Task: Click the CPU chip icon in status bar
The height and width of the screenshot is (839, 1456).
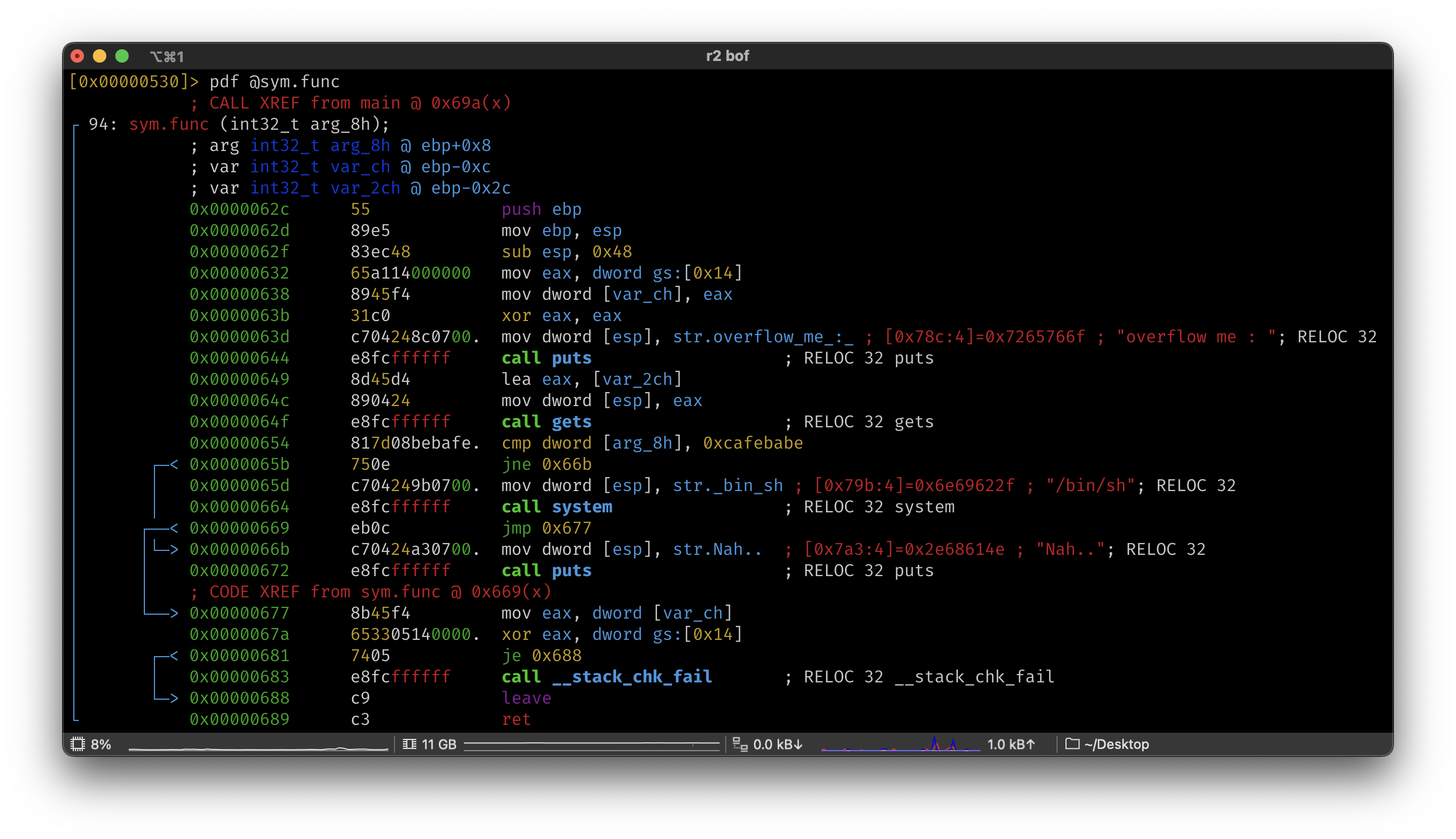Action: point(77,744)
